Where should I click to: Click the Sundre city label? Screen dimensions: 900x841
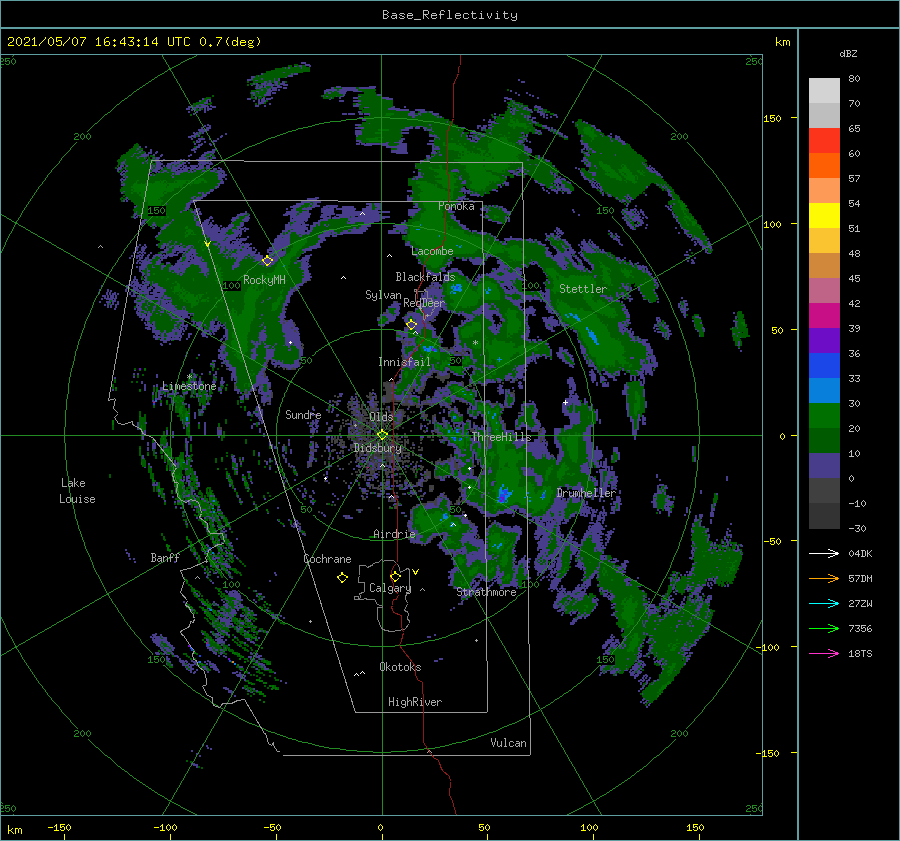(303, 414)
